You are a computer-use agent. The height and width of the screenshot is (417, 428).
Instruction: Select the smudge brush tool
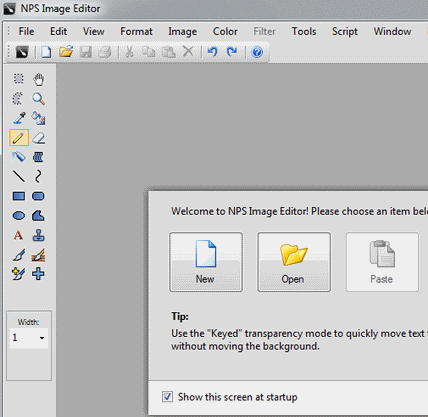(38, 255)
